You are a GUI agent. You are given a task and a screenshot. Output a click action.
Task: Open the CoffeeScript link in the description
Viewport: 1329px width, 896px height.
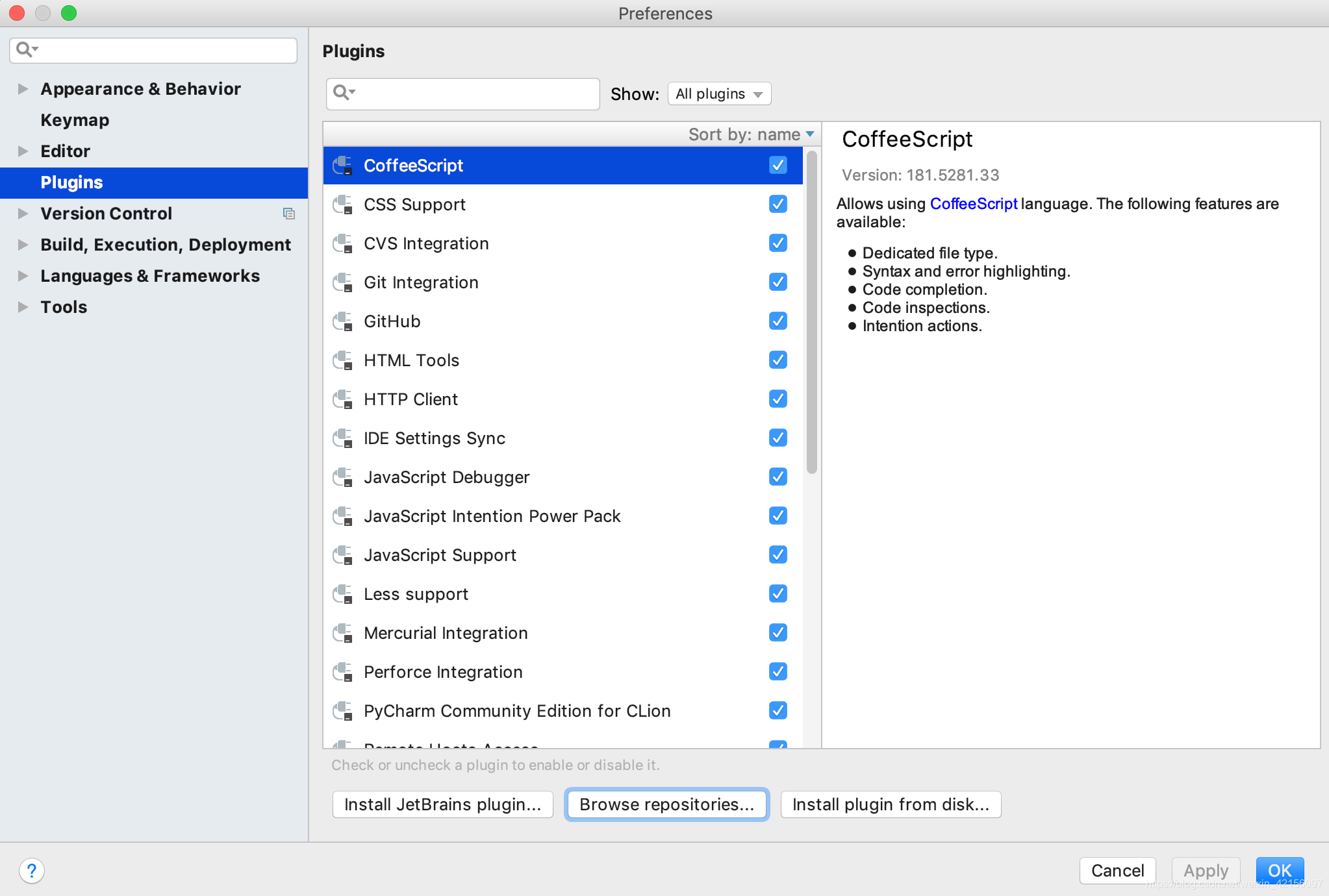[x=973, y=204]
